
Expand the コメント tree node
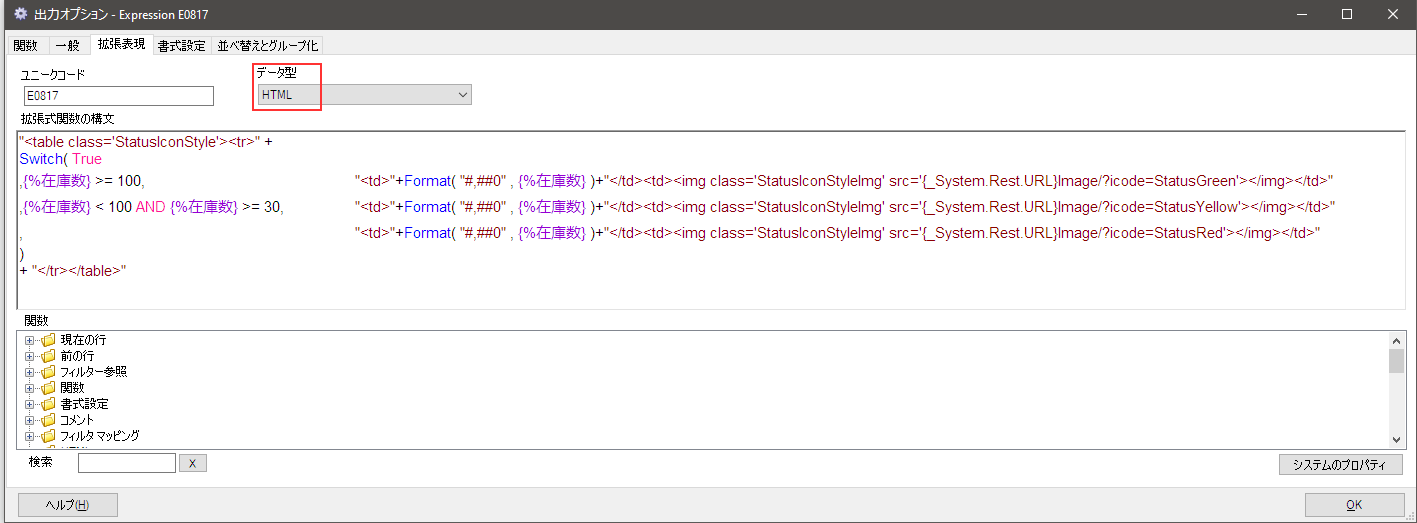coord(30,420)
